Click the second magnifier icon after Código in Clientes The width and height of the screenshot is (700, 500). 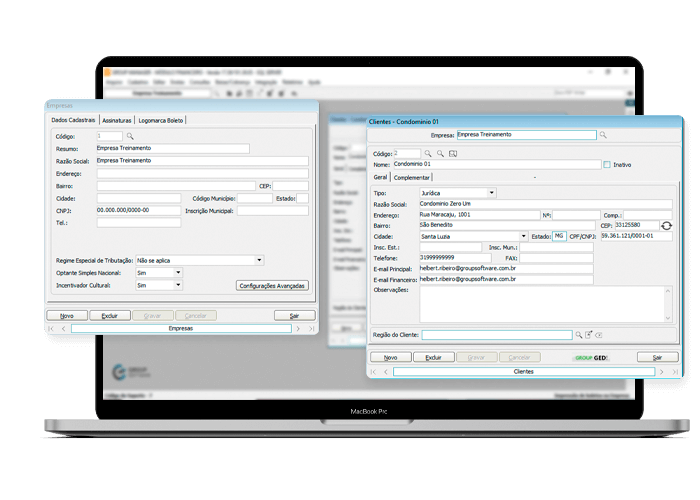coord(440,154)
